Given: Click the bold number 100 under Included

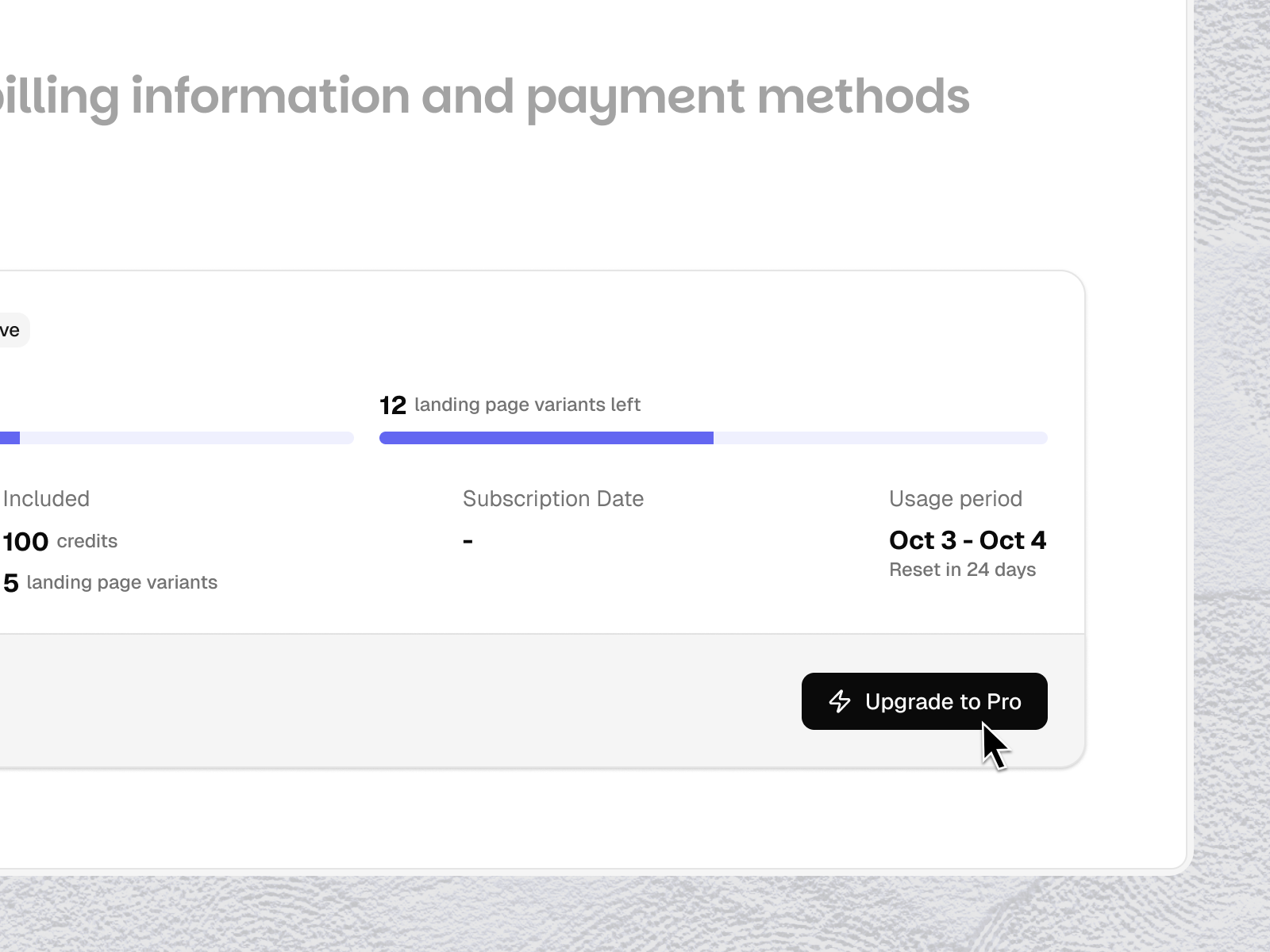Looking at the screenshot, I should tap(25, 542).
